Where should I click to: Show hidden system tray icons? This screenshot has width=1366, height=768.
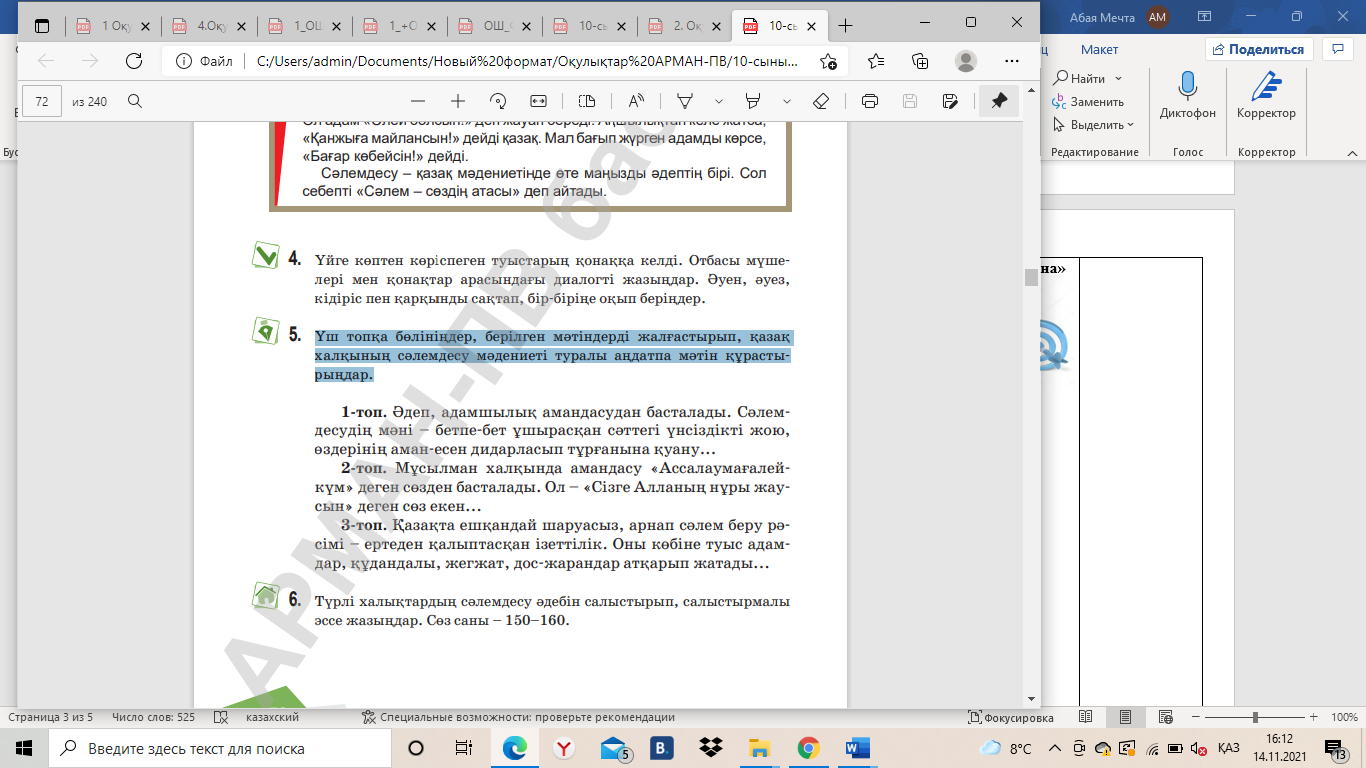[x=1054, y=748]
